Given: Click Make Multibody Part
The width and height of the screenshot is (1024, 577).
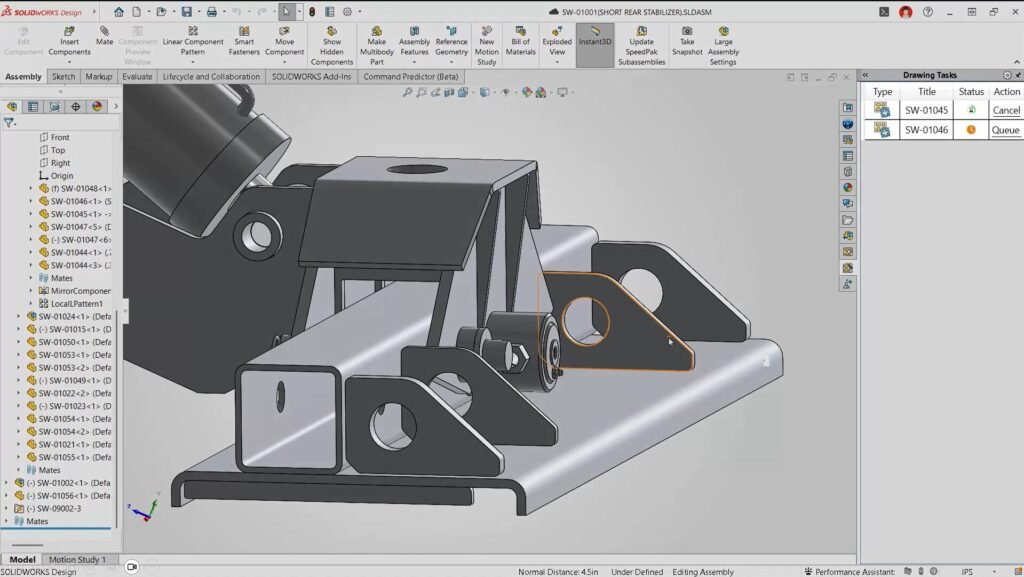Looking at the screenshot, I should point(377,46).
